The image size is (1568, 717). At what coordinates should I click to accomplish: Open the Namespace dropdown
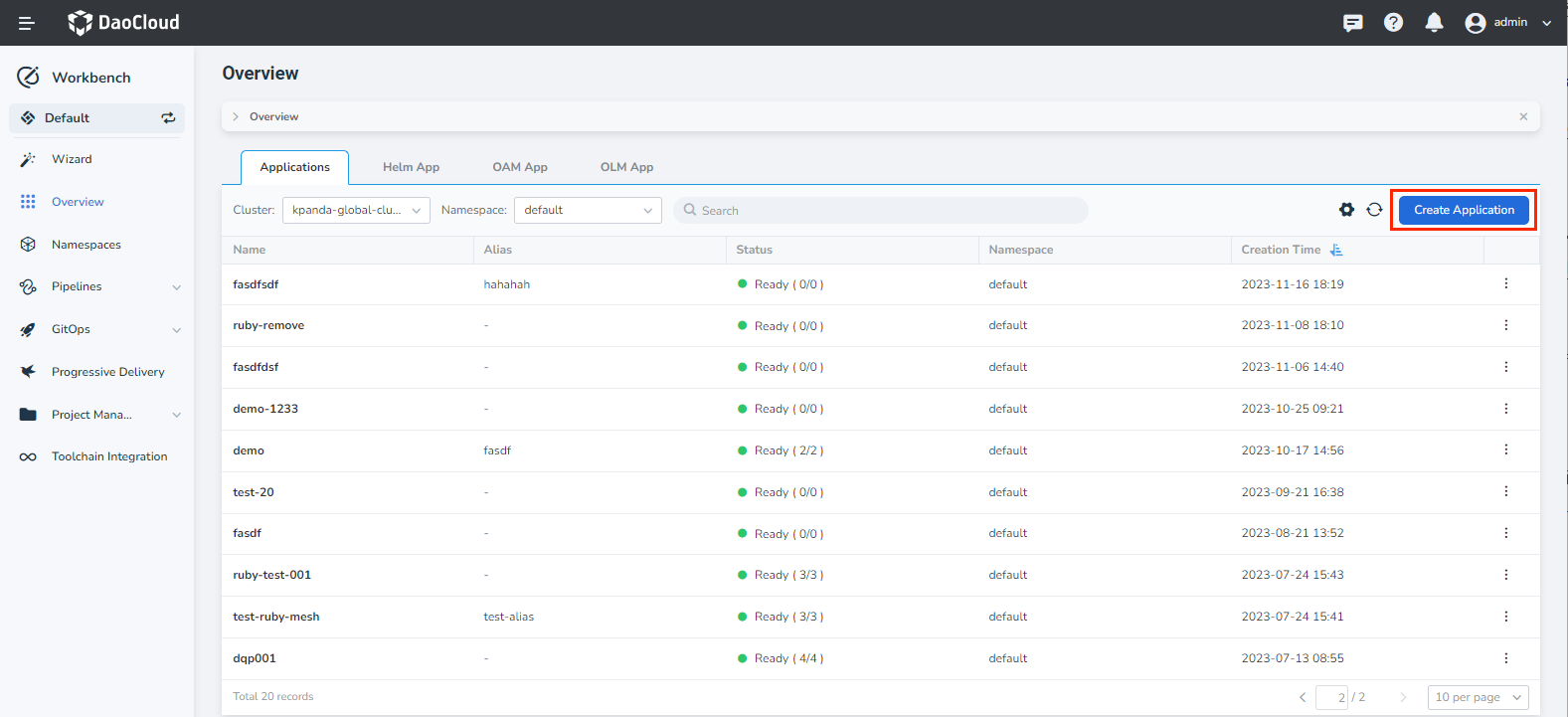588,210
